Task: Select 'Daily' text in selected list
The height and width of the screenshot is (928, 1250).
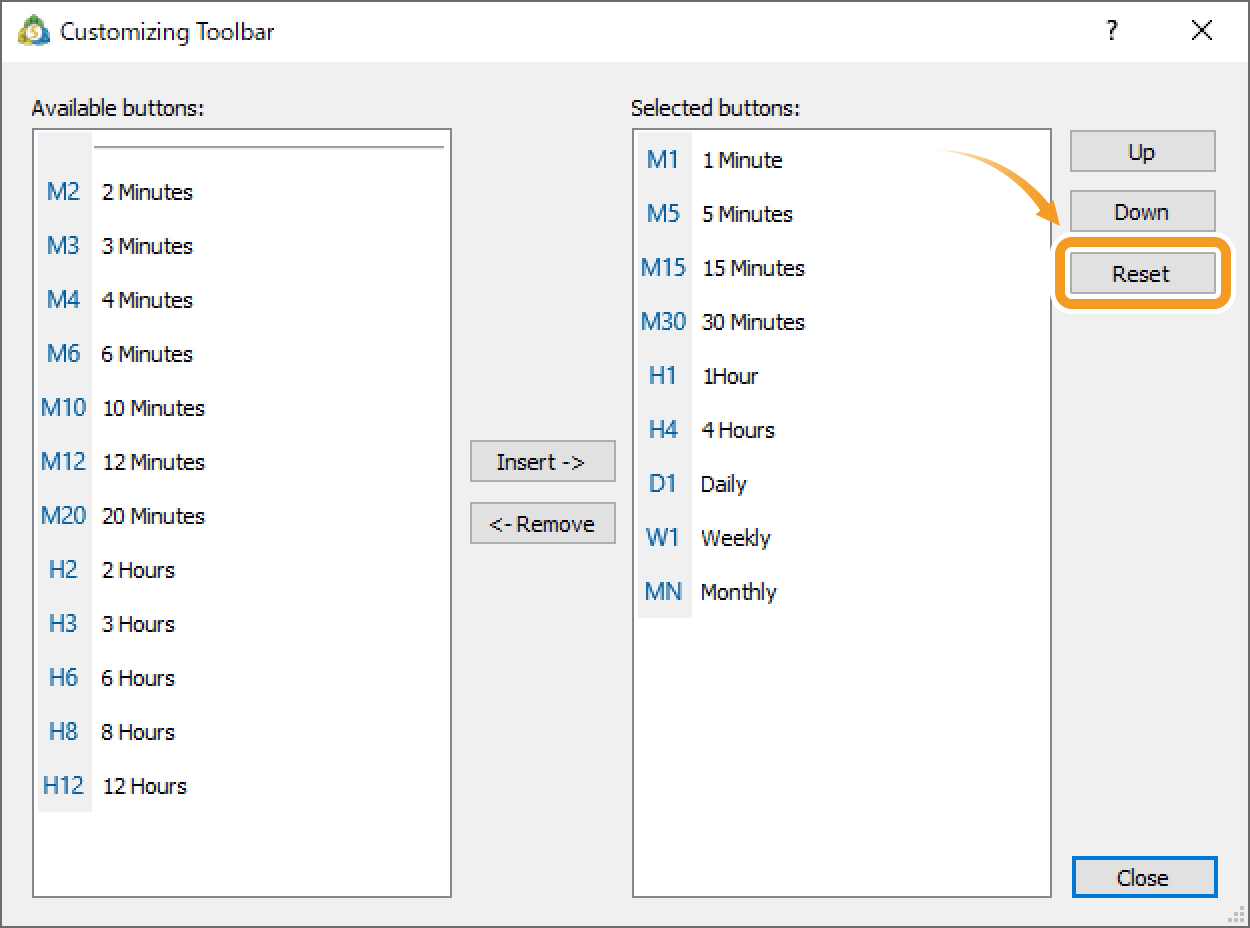Action: [x=724, y=484]
